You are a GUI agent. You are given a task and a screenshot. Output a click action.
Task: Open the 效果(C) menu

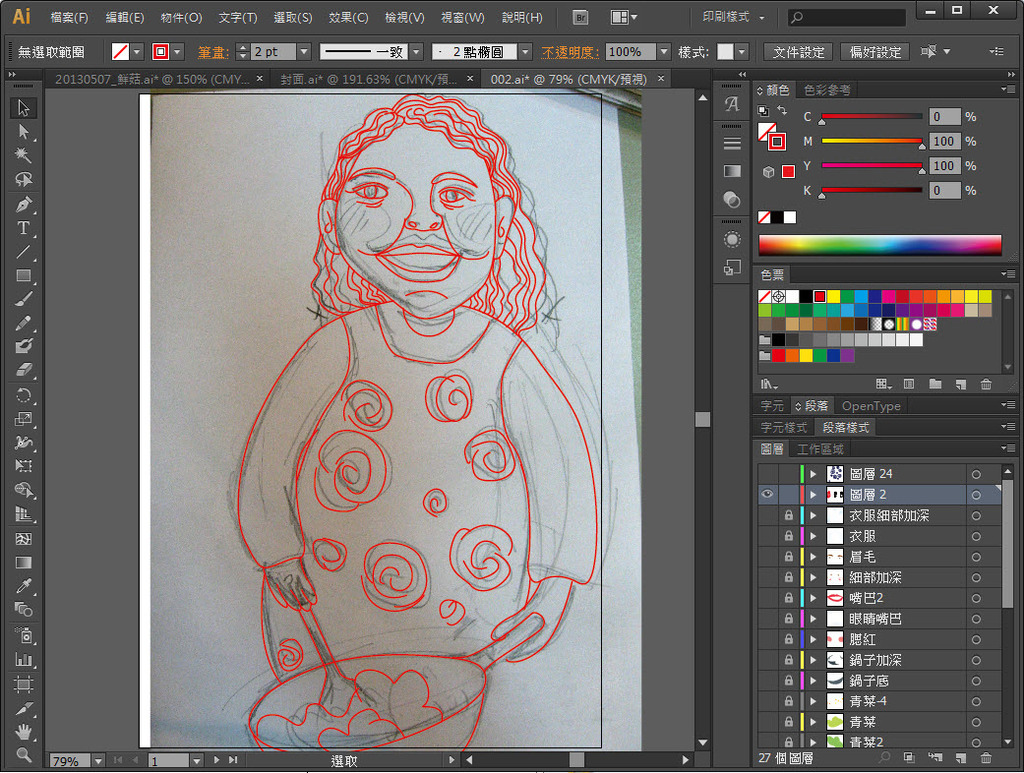[x=348, y=18]
